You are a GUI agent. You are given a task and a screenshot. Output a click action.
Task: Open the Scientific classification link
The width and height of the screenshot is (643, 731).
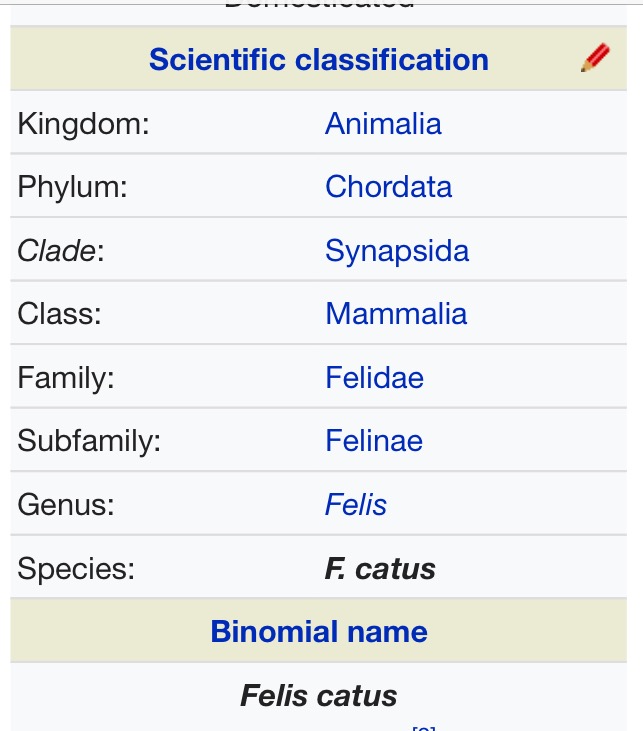click(319, 60)
